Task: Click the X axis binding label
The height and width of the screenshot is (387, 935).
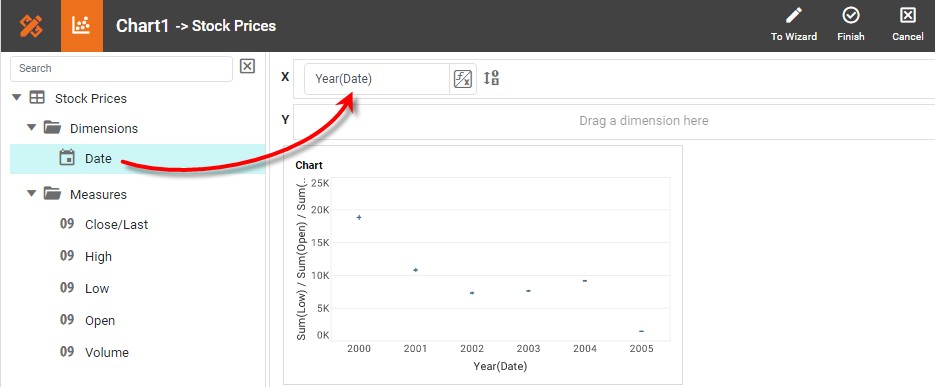Action: click(x=285, y=77)
